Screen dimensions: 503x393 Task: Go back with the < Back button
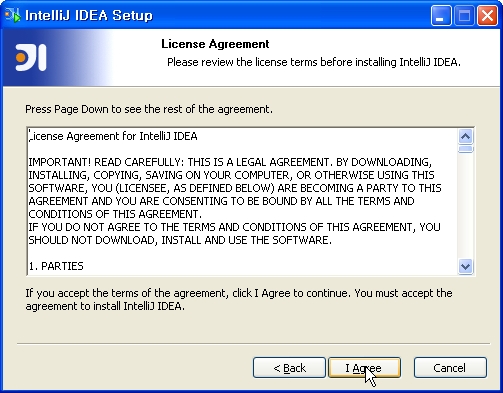point(289,368)
